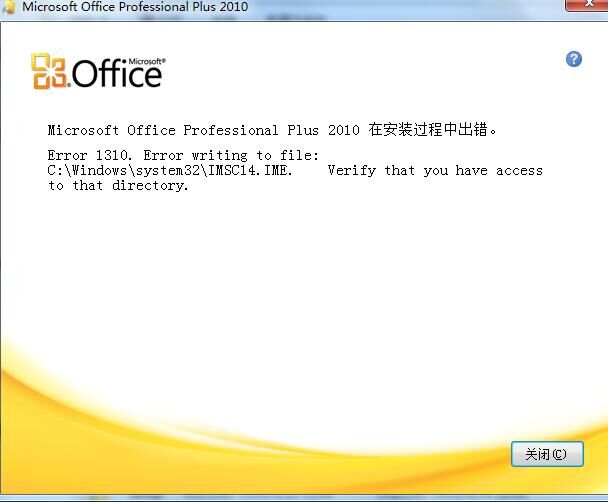Close the installer window with the red X
Viewport: 608px width, 502px height.
(587, 5)
